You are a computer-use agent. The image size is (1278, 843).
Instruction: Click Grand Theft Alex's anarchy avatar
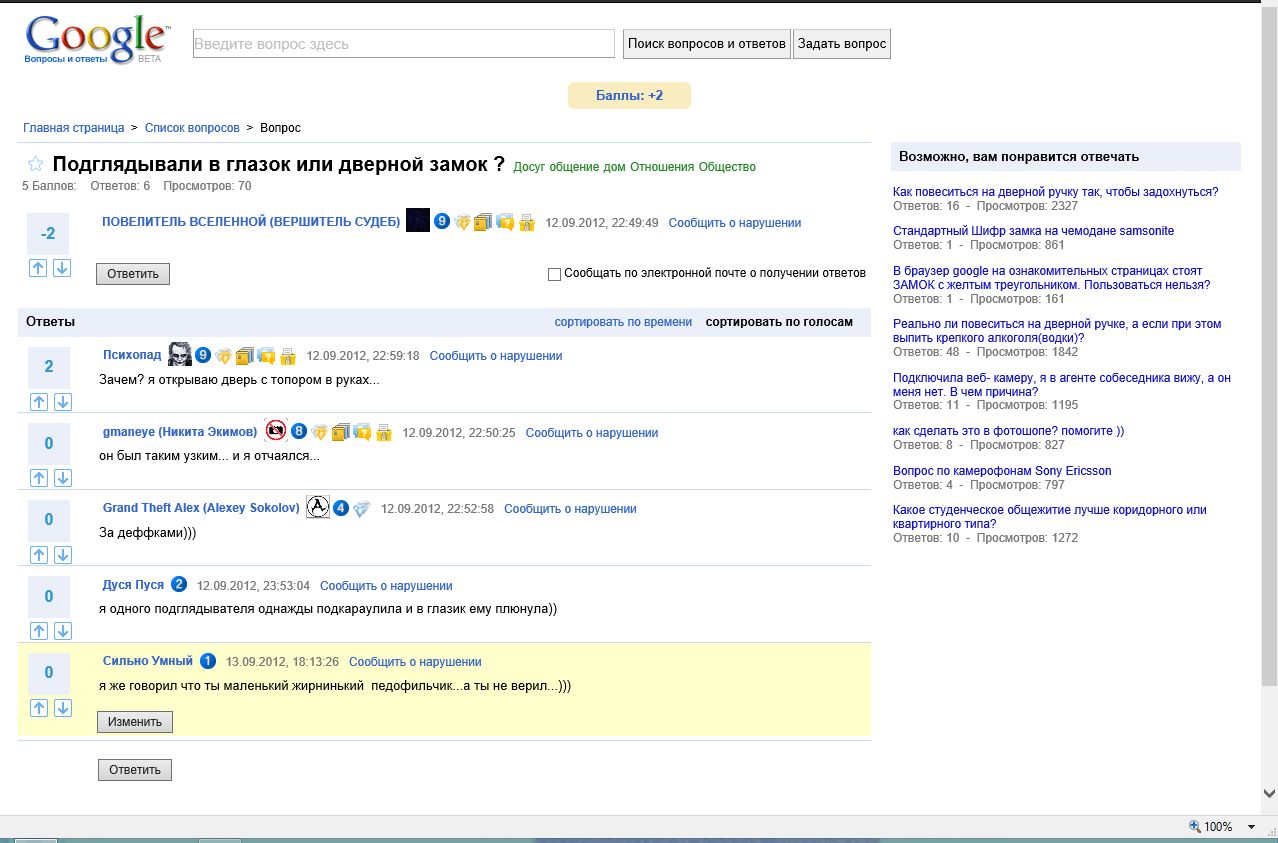pos(317,507)
